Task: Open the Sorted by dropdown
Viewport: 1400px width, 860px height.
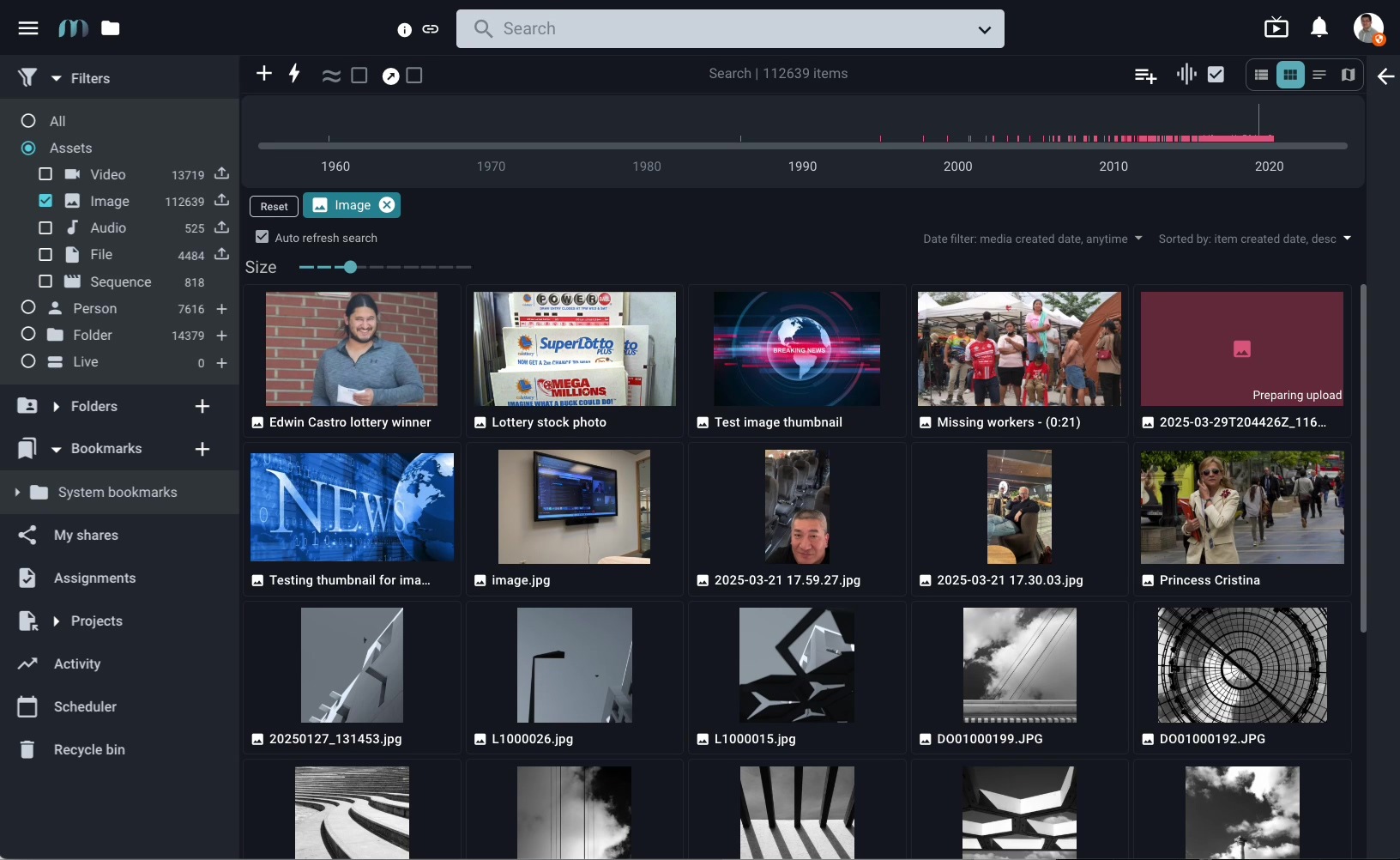Action: 1254,239
